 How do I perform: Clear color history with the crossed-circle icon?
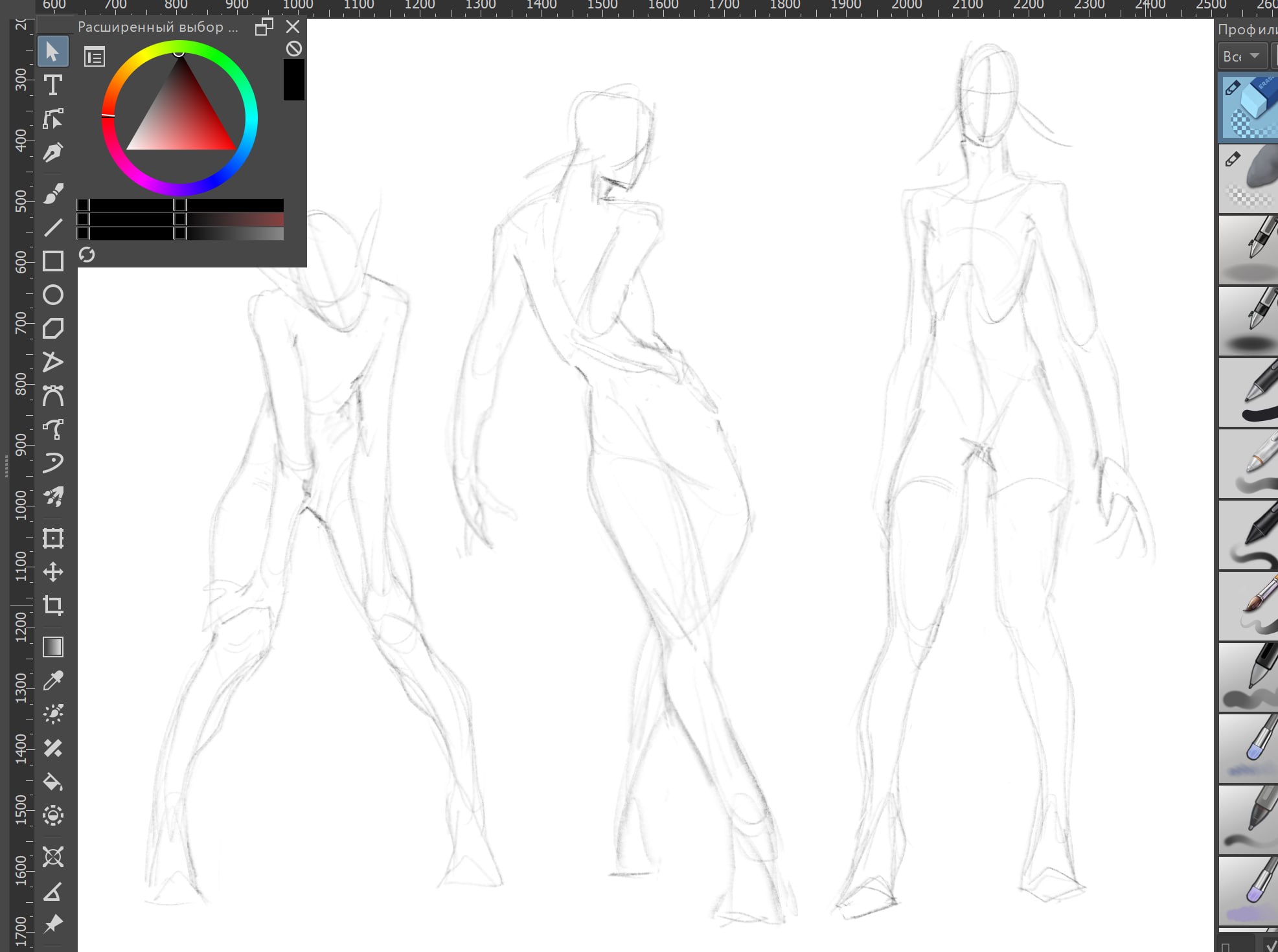tap(294, 49)
